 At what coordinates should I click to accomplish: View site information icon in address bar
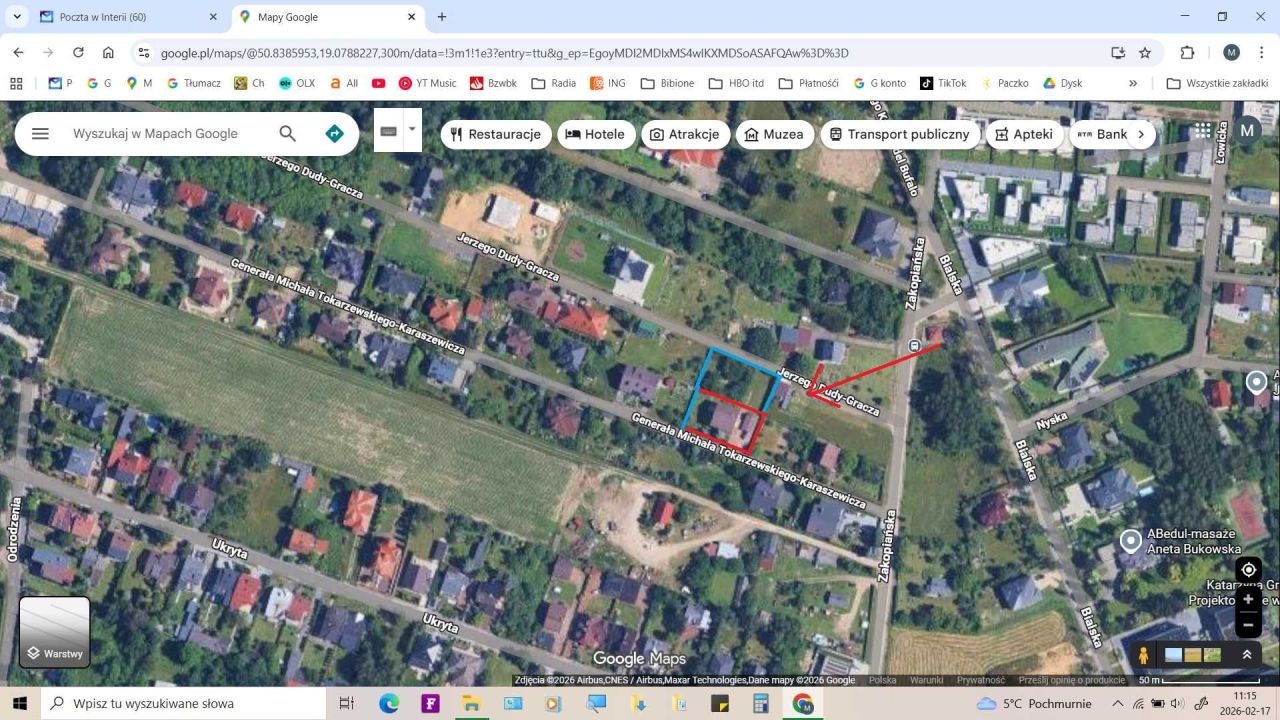[143, 52]
